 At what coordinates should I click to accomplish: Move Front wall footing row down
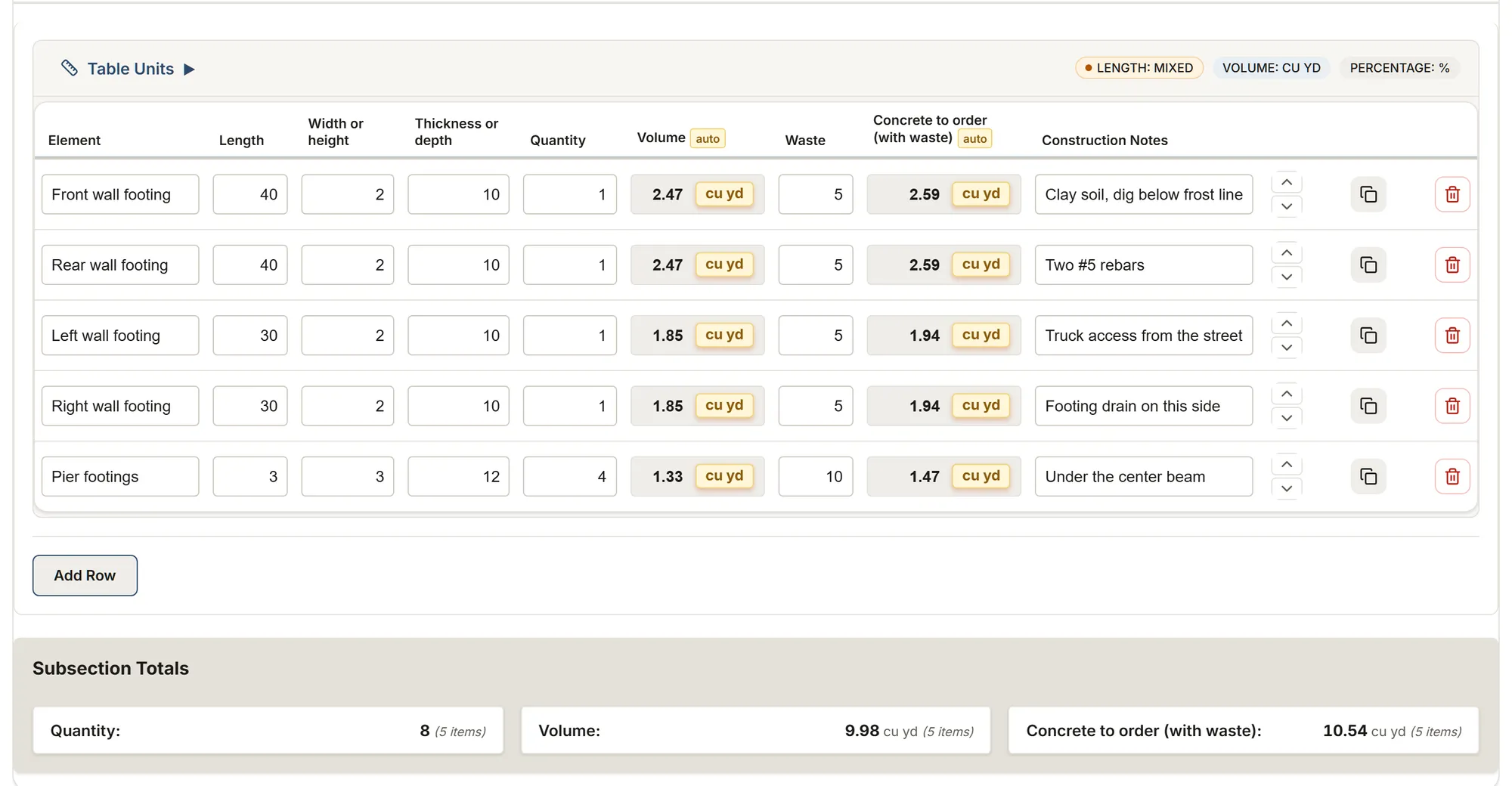point(1287,206)
